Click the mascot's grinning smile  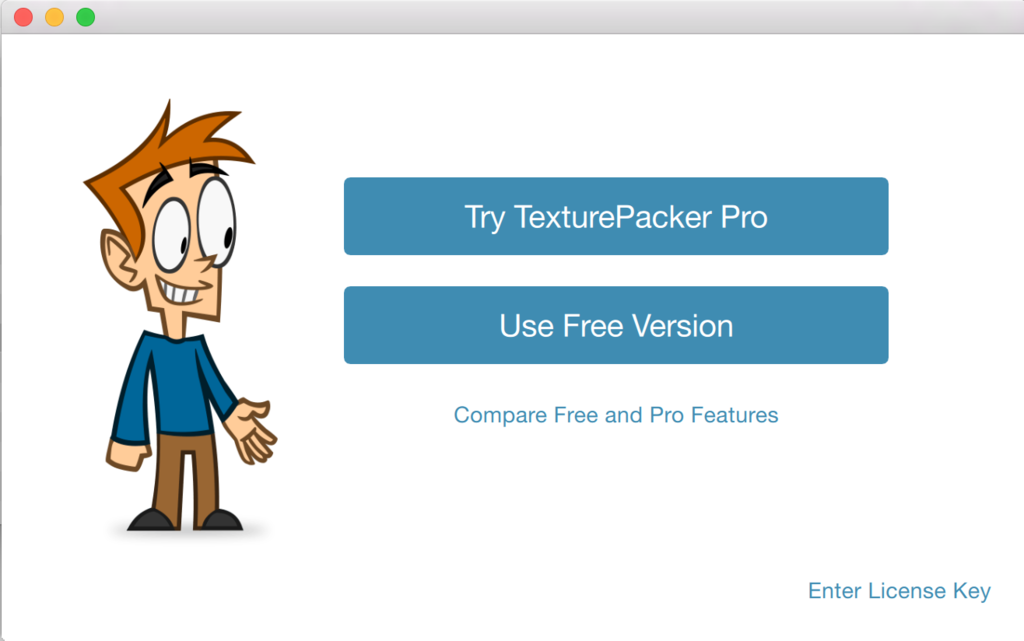pyautogui.click(x=183, y=290)
